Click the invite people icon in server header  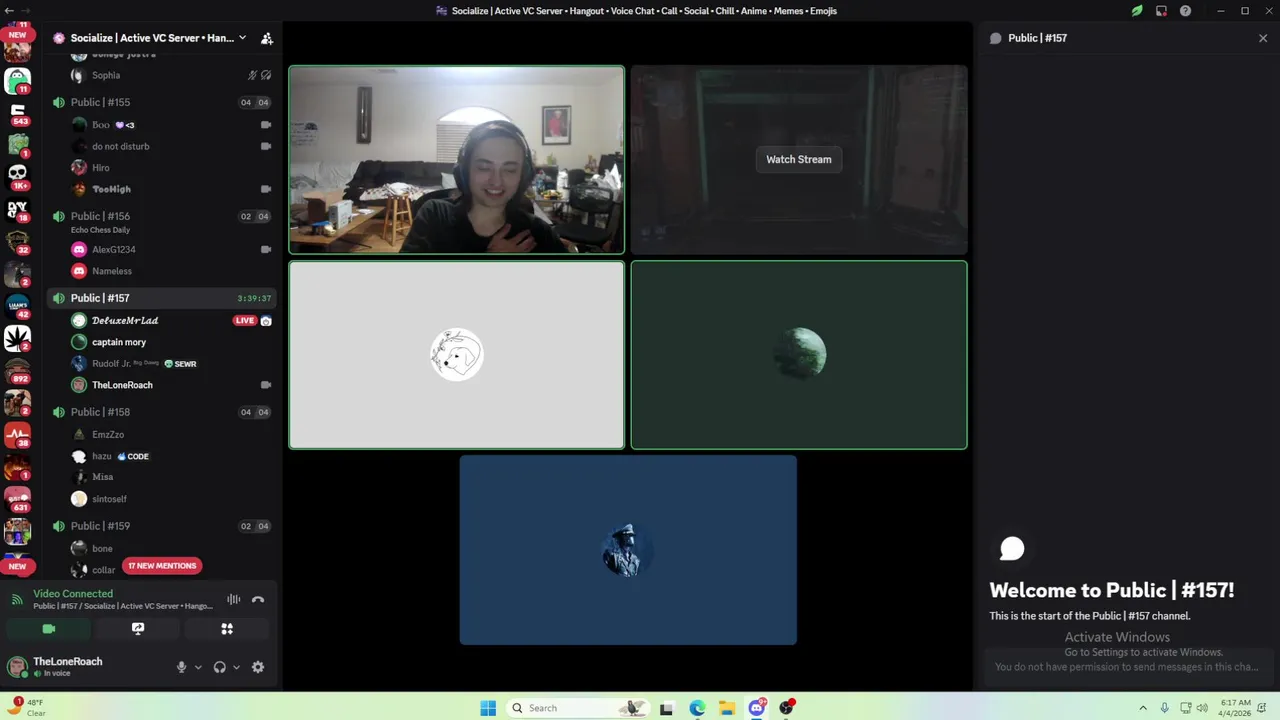pyautogui.click(x=266, y=38)
